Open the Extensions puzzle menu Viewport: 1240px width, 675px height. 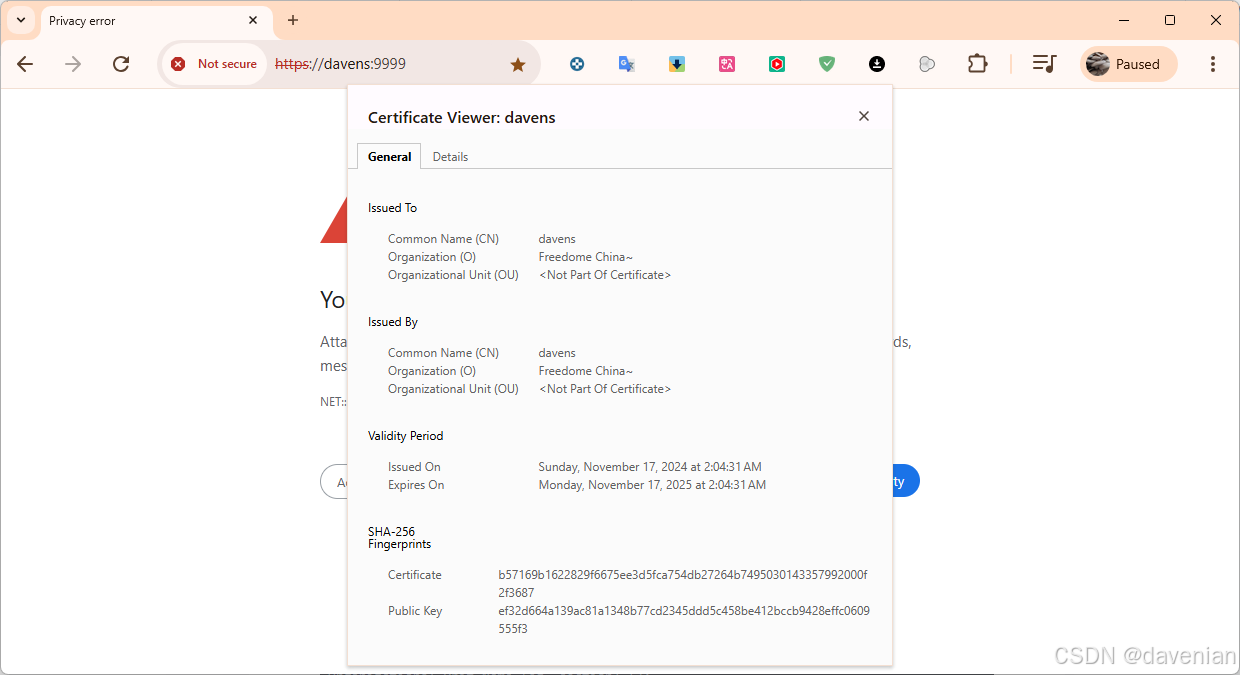click(977, 64)
